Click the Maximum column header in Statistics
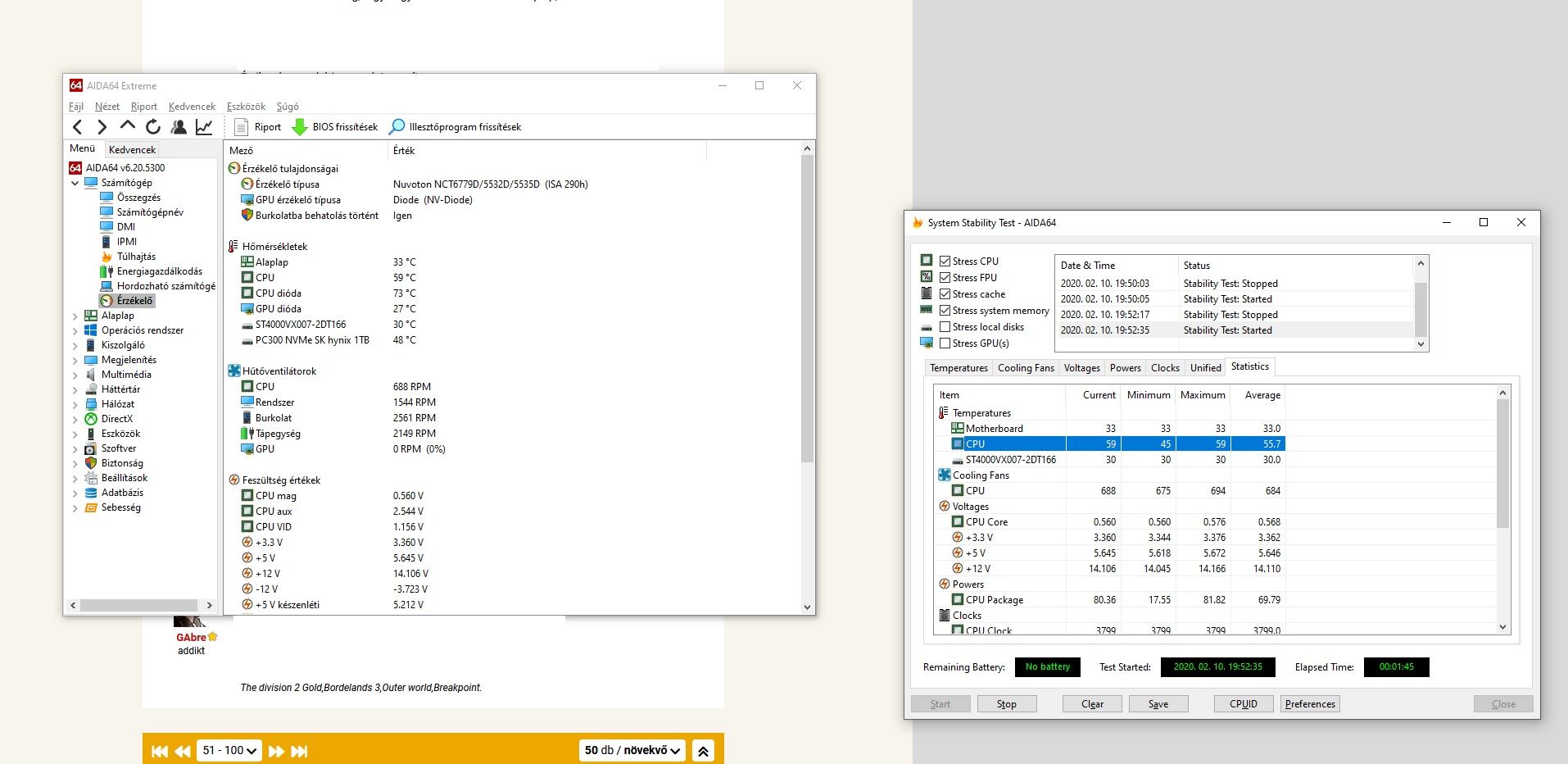 click(x=1203, y=395)
